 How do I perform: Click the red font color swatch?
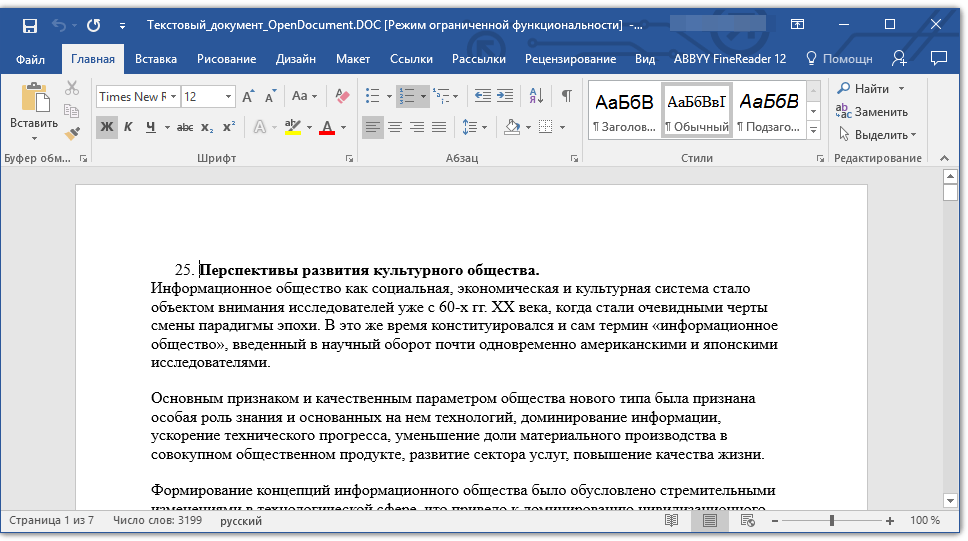point(327,128)
